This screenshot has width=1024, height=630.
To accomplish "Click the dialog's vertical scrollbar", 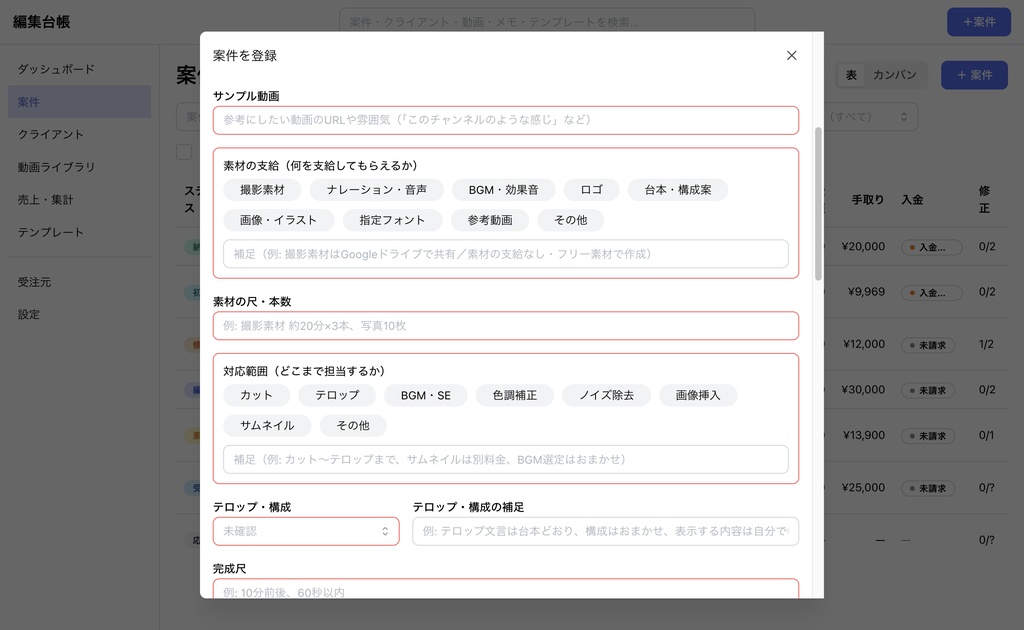I will (x=818, y=204).
